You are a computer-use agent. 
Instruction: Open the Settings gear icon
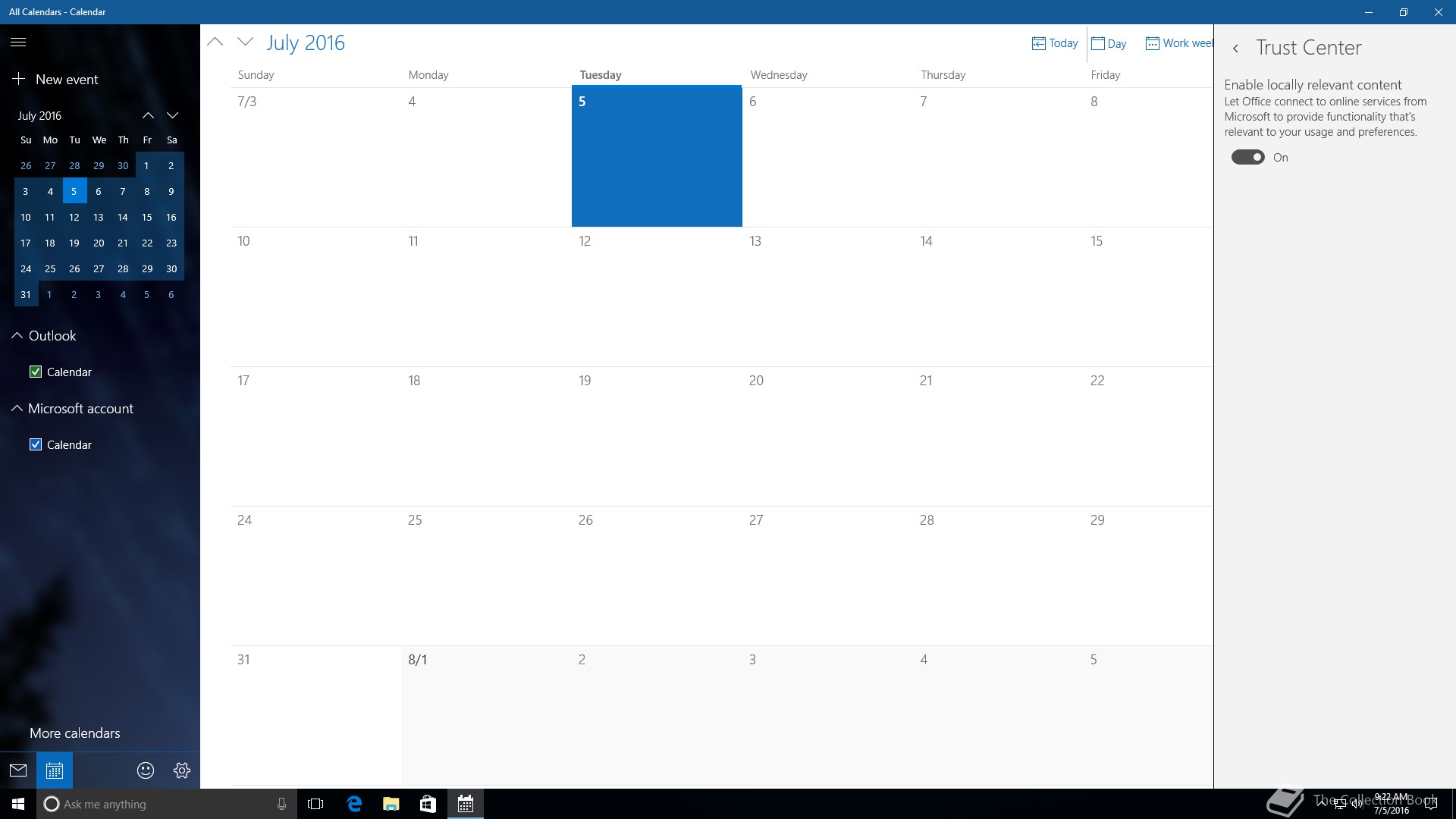click(182, 770)
